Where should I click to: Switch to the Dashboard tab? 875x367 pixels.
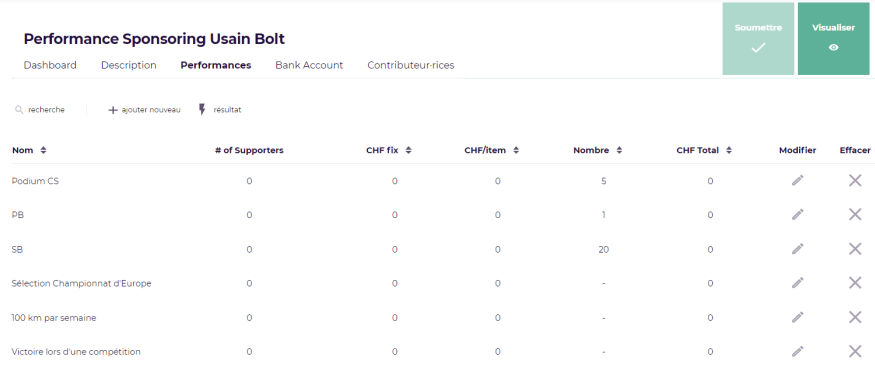(x=50, y=65)
